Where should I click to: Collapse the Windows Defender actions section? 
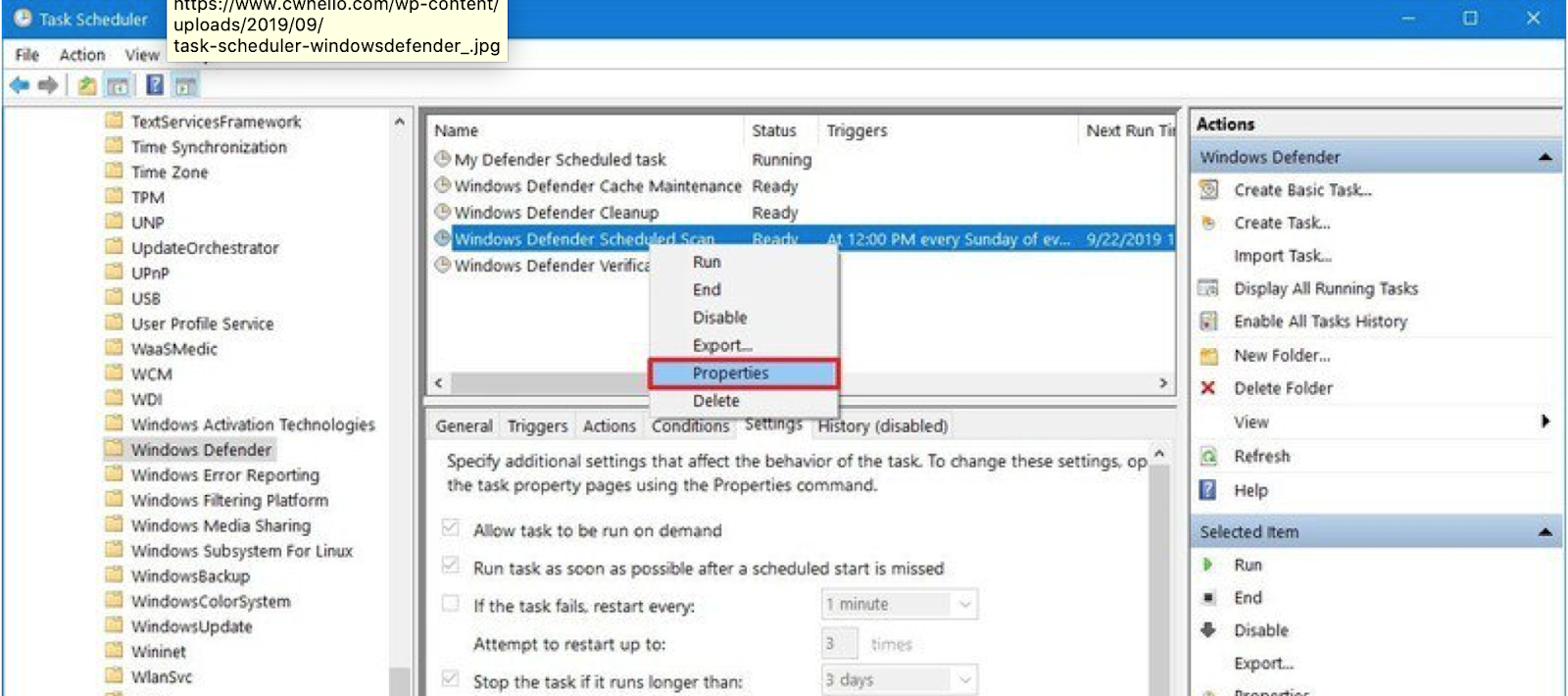pos(1545,157)
